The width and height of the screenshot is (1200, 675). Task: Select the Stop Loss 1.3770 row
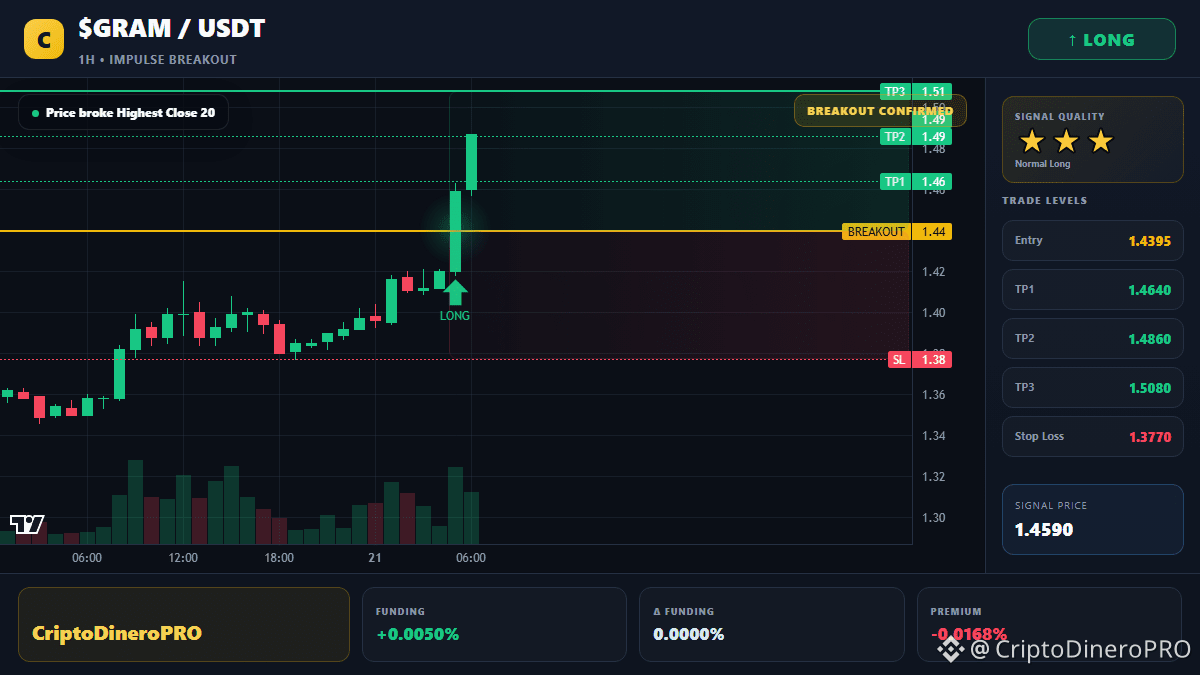pyautogui.click(x=1092, y=437)
